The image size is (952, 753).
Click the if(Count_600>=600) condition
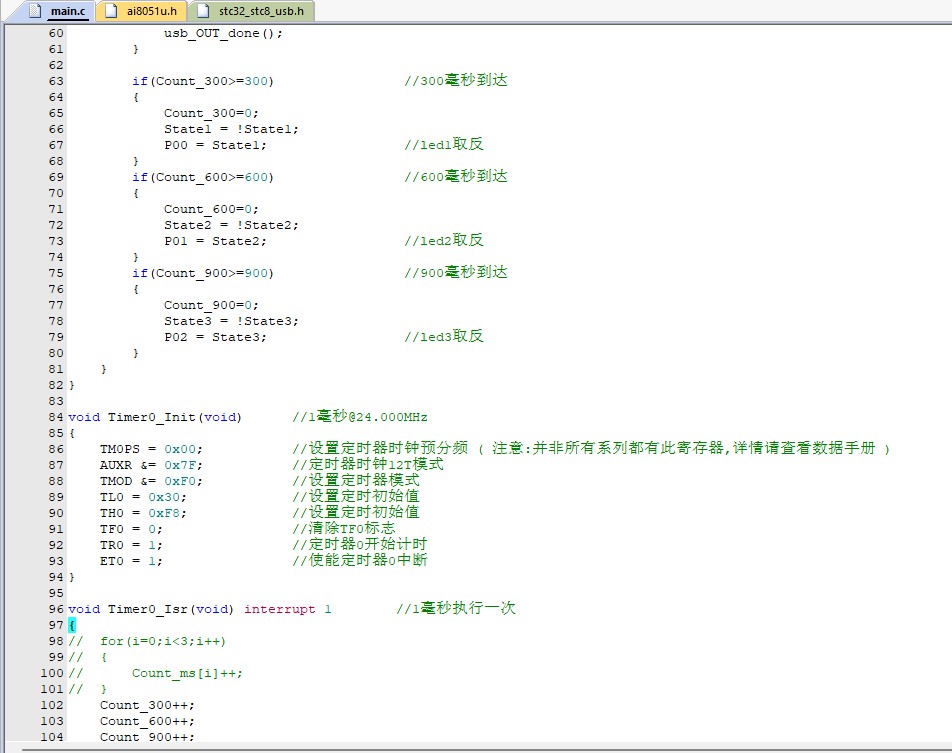[203, 177]
